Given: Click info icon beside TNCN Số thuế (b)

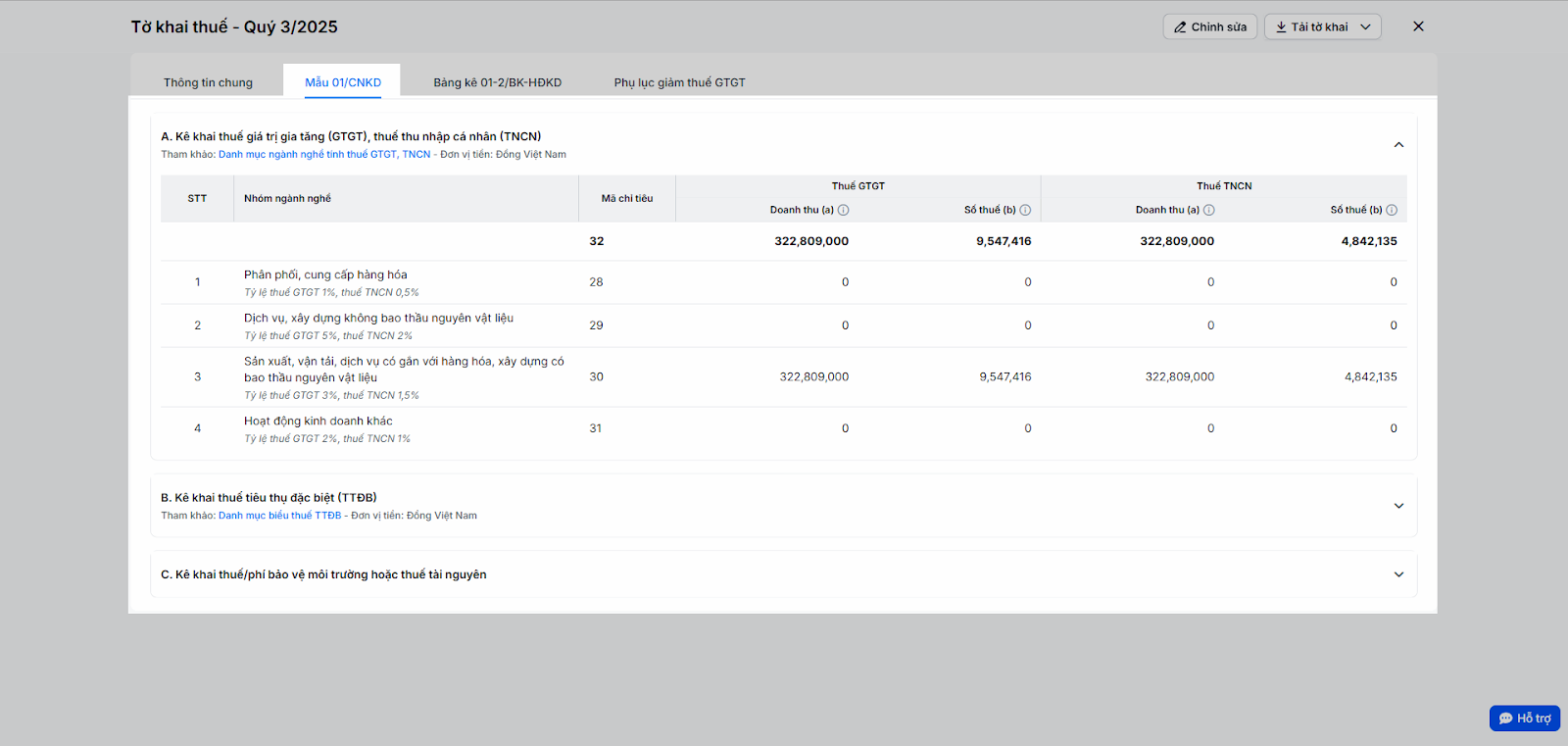Looking at the screenshot, I should point(1392,210).
